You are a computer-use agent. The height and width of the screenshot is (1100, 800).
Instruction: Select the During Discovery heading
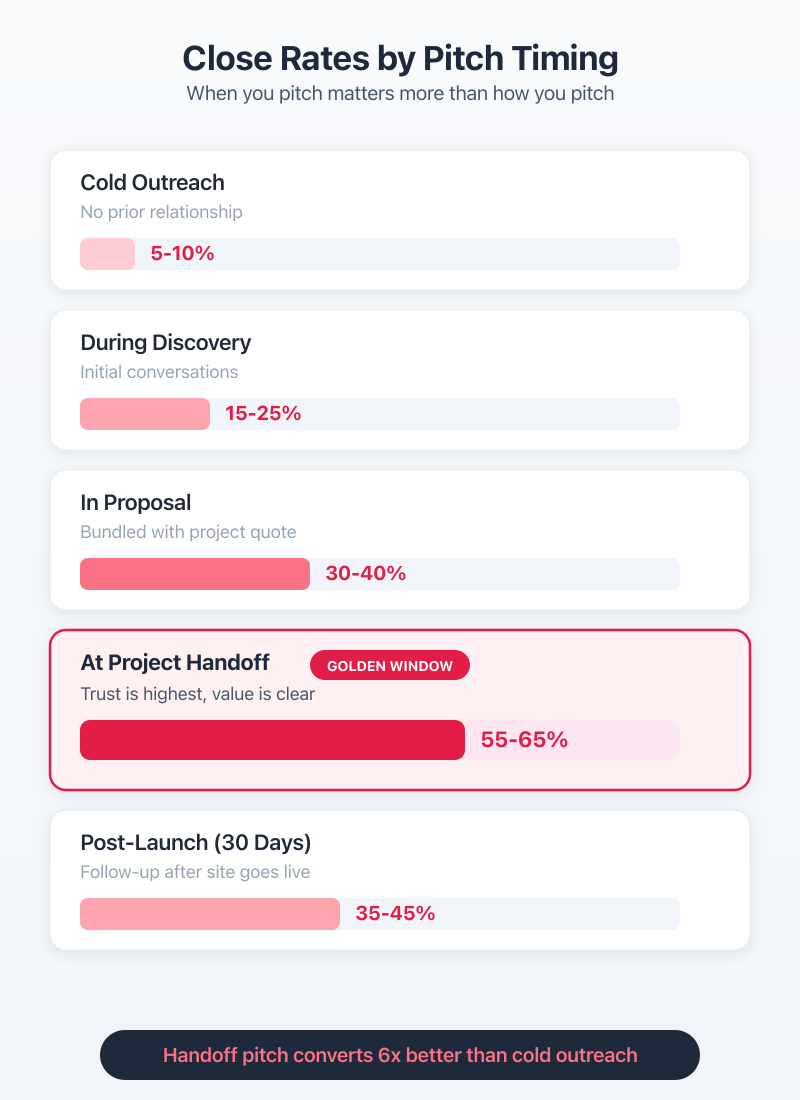point(165,343)
